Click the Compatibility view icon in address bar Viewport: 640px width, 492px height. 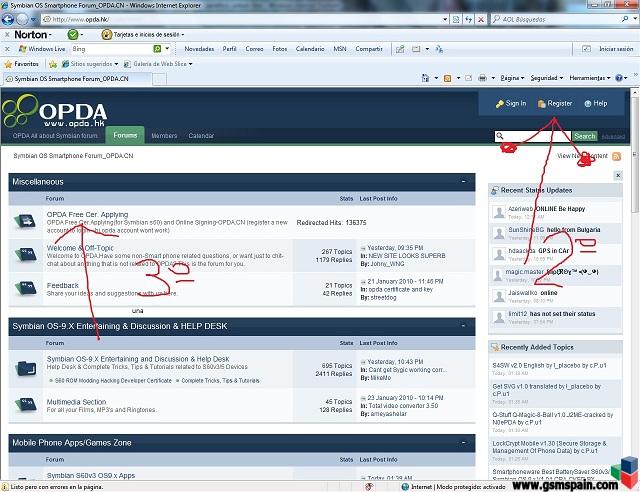(456, 19)
